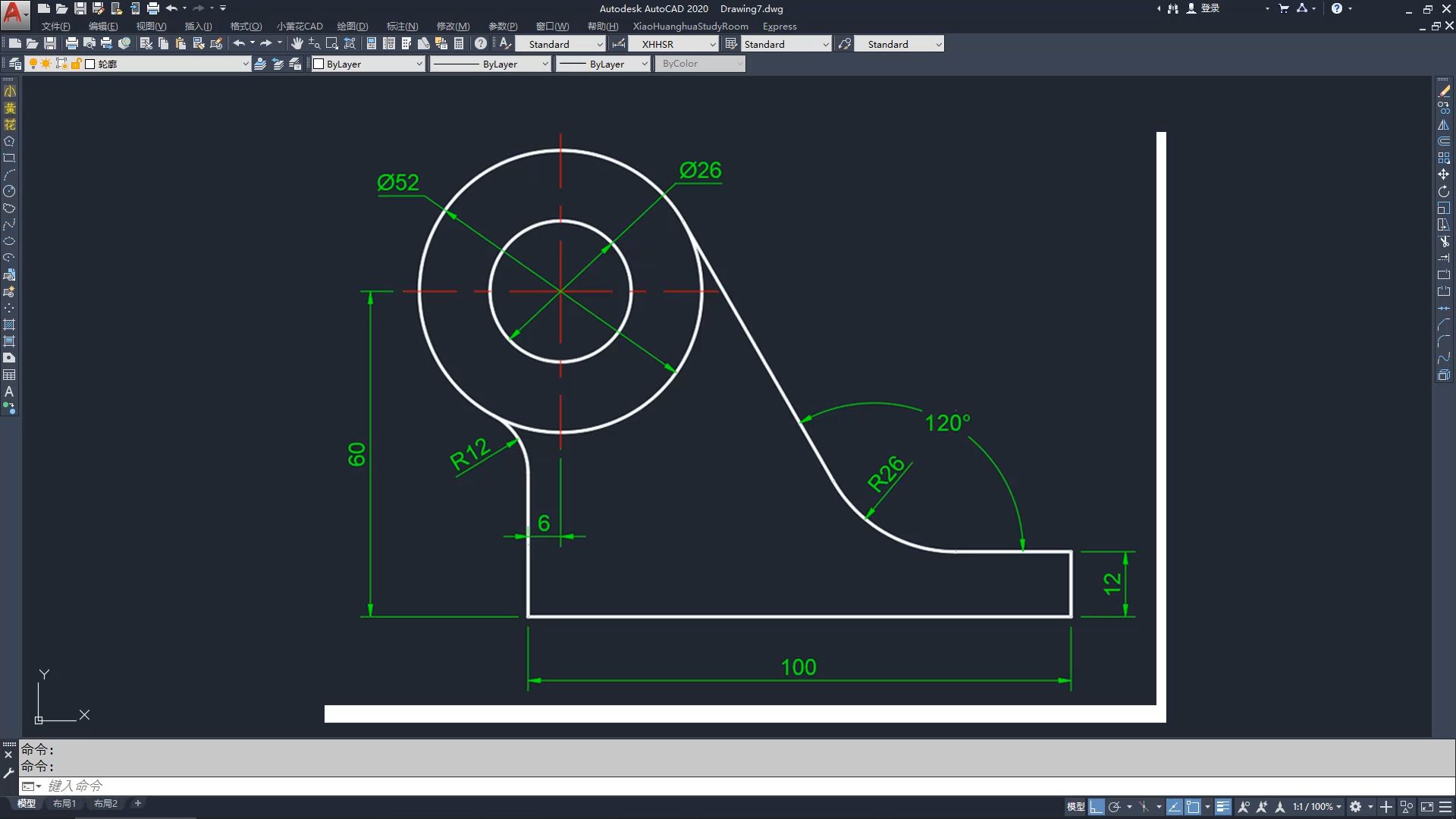1456x819 pixels.
Task: Click the Customization menu icon in status bar
Action: click(x=1445, y=807)
